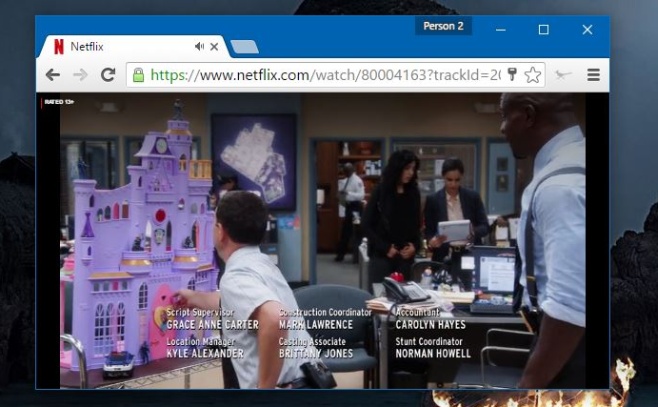This screenshot has height=407, width=658.
Task: Click the credit name MARK LAWRENCE
Action: coord(316,324)
